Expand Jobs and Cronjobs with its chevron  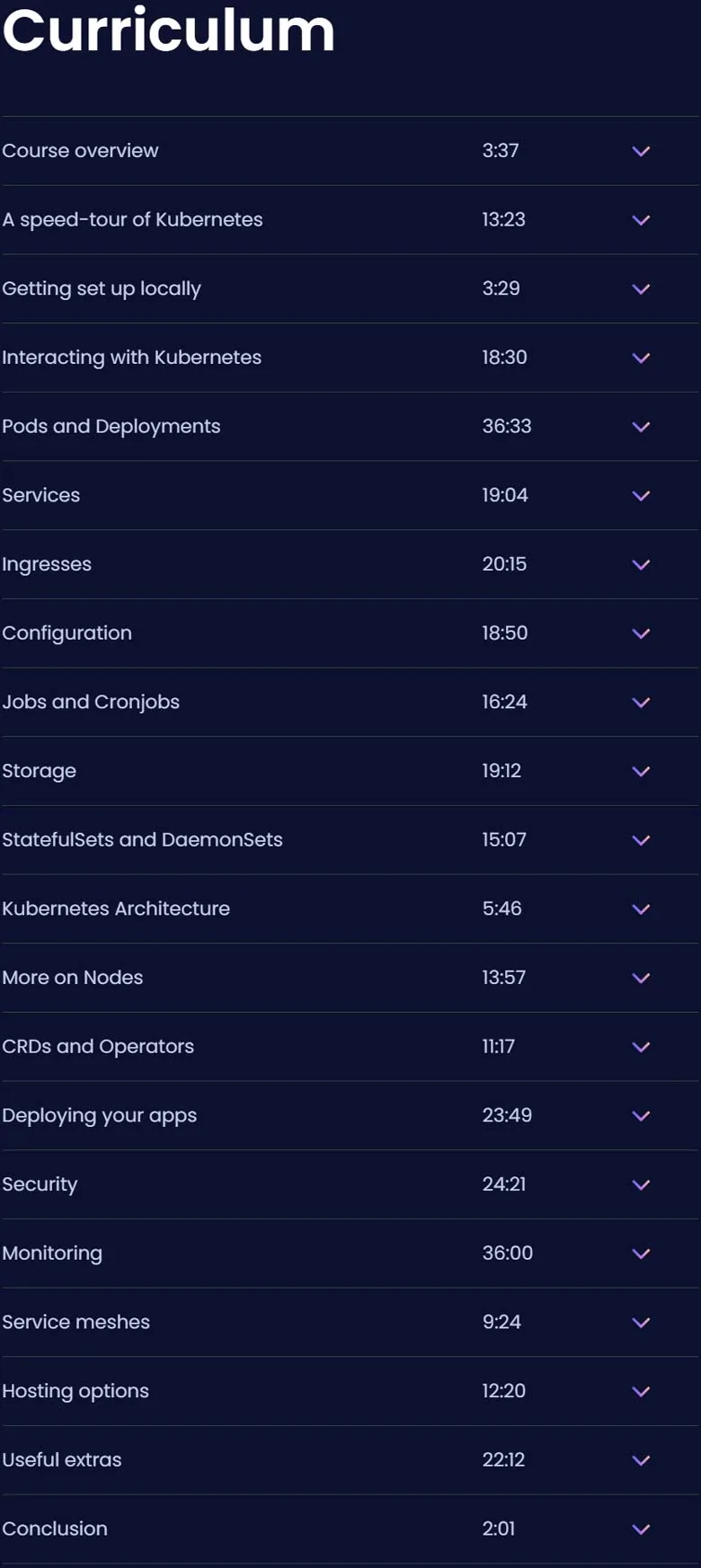coord(641,703)
